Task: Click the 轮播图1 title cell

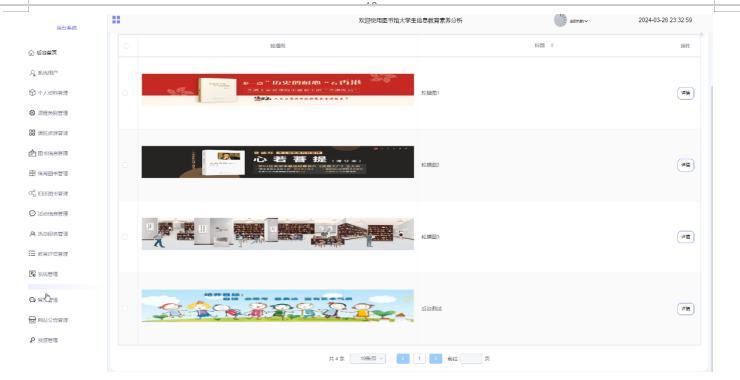Action: pyautogui.click(x=430, y=93)
